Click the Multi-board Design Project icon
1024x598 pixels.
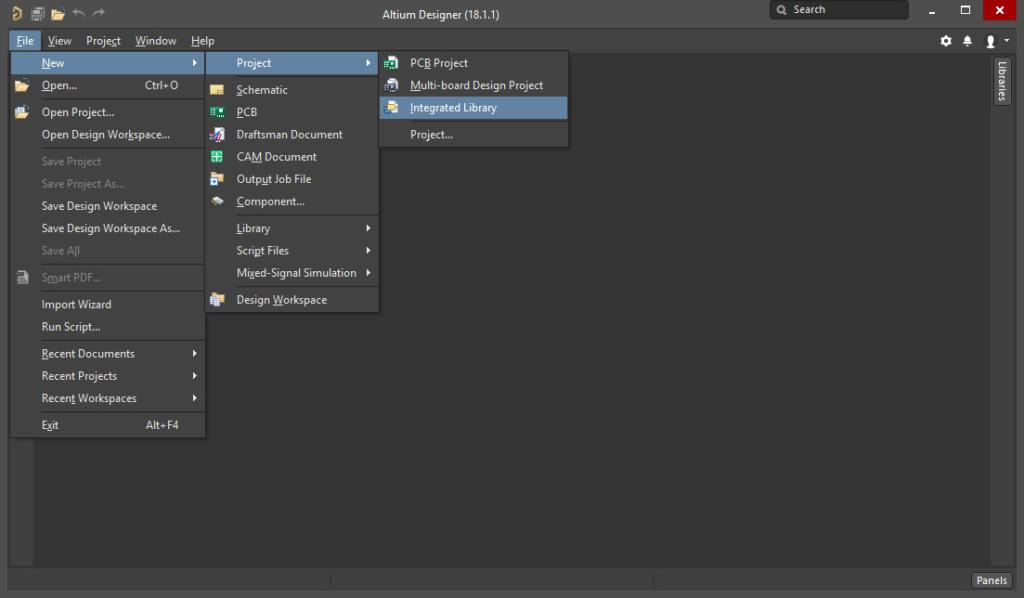(x=391, y=86)
